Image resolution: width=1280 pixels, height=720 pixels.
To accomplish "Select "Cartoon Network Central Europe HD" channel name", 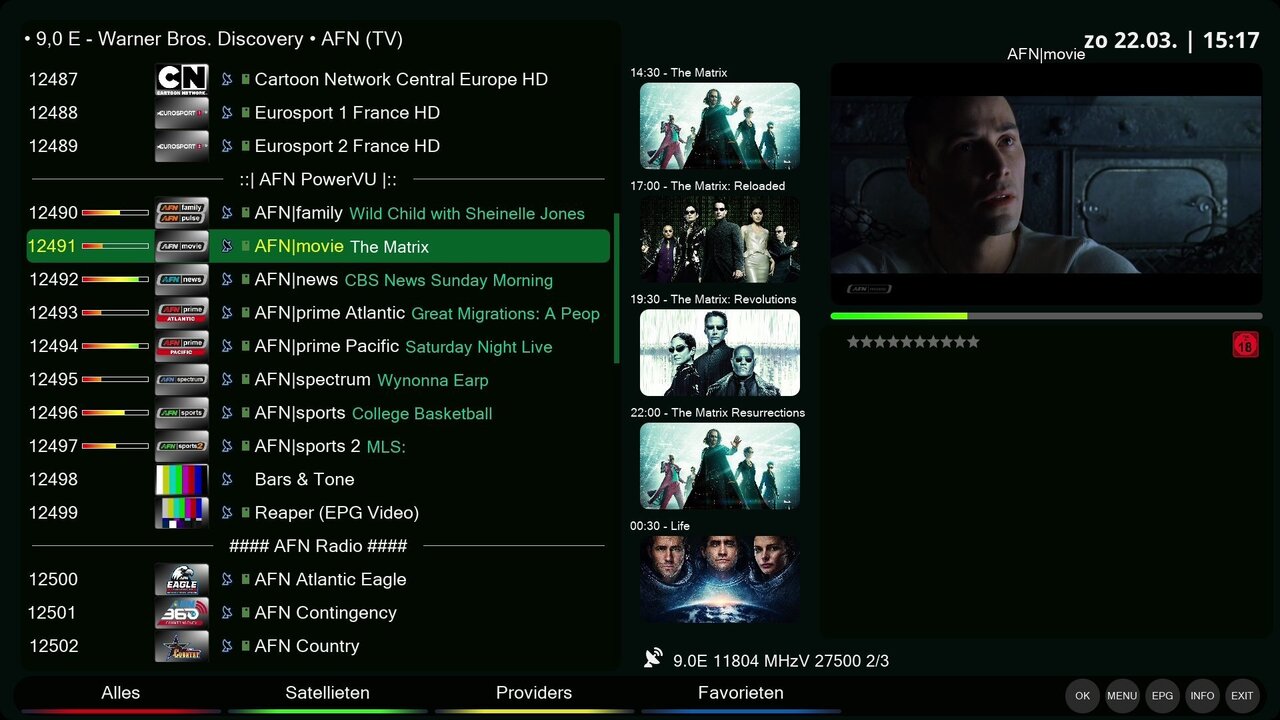I will (401, 79).
